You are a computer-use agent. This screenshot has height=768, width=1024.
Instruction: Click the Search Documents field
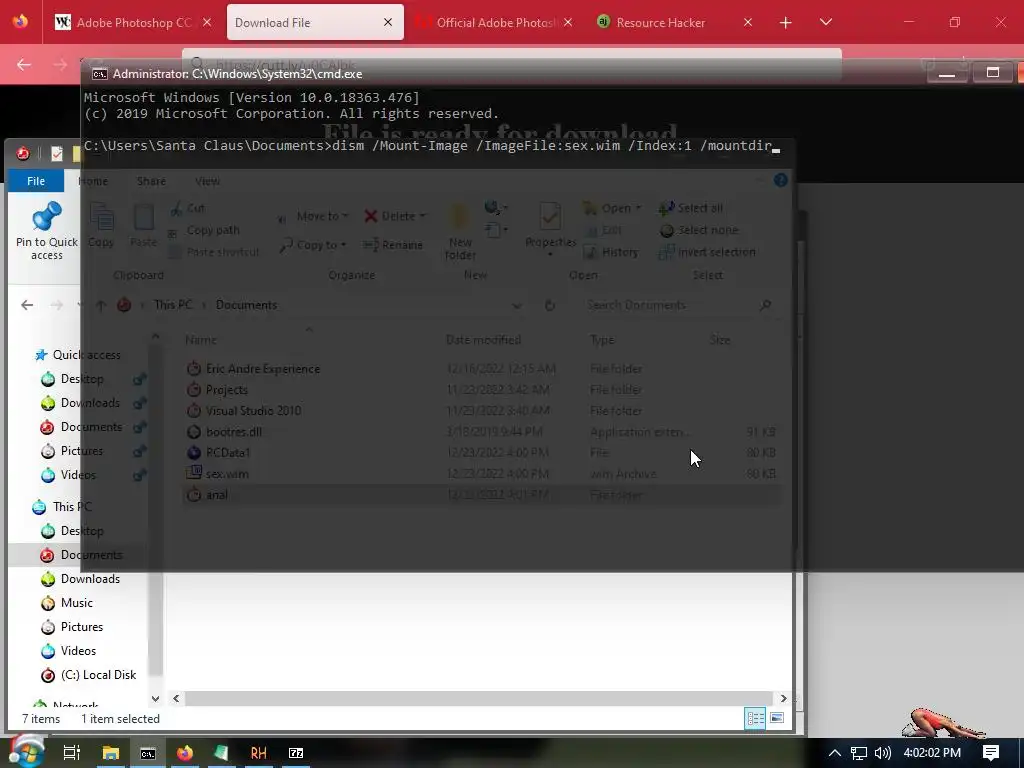679,305
